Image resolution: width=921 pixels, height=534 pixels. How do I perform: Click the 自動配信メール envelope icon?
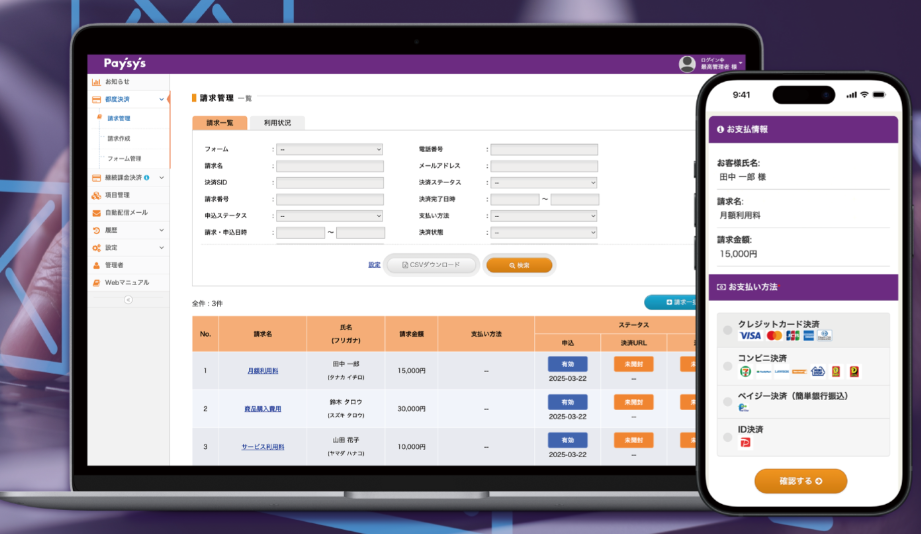click(96, 212)
